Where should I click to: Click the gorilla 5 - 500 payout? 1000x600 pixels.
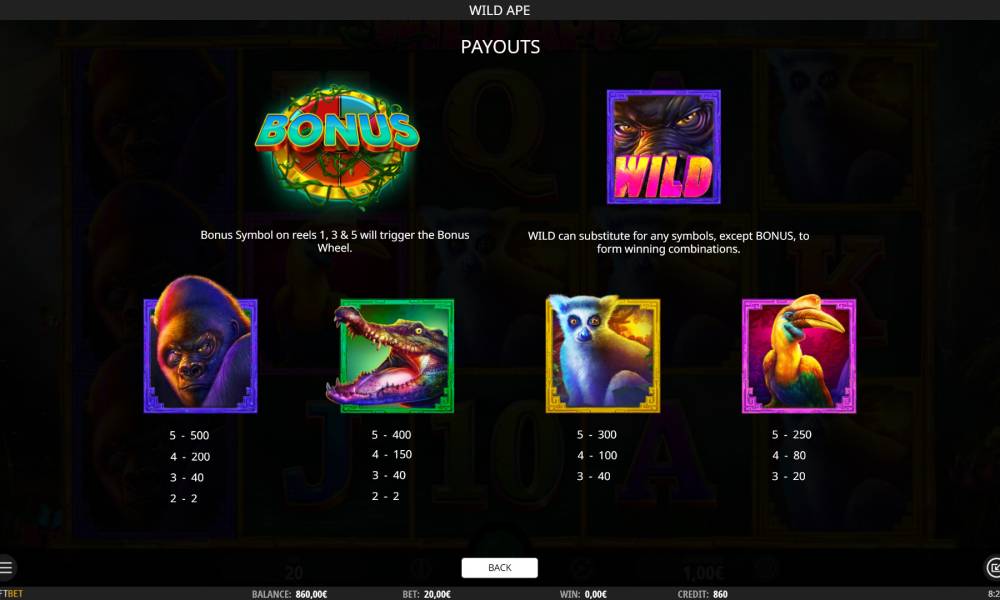(x=189, y=435)
